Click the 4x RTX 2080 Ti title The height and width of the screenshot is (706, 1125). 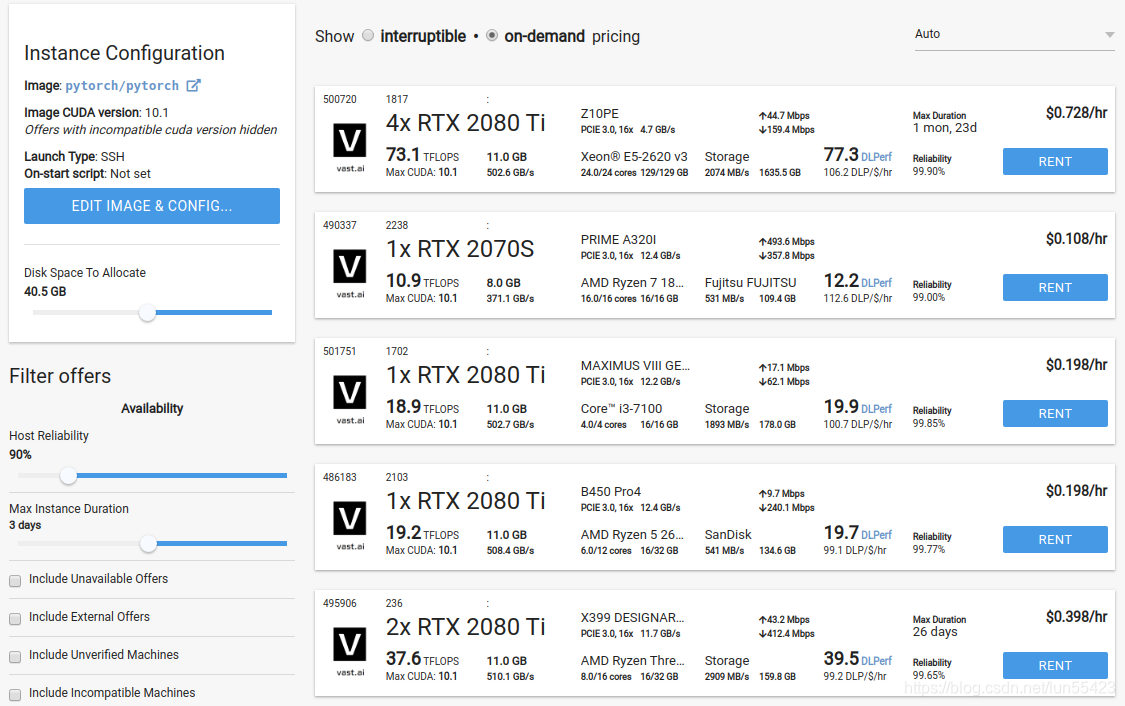click(466, 123)
